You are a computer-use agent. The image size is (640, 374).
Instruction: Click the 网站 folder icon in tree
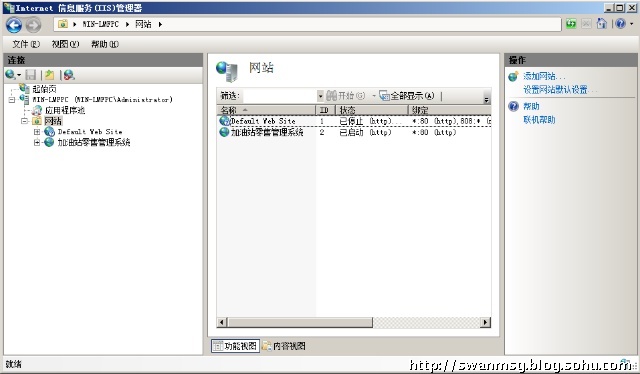(37, 121)
